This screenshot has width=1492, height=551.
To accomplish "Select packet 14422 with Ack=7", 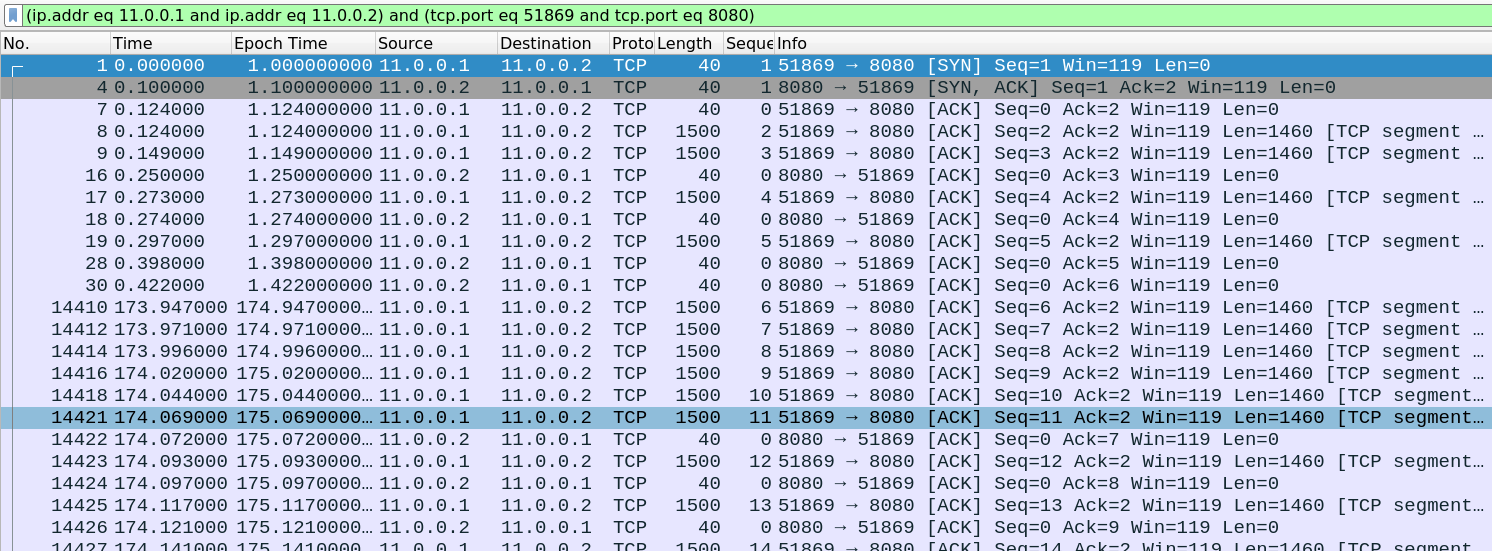I will 746,439.
